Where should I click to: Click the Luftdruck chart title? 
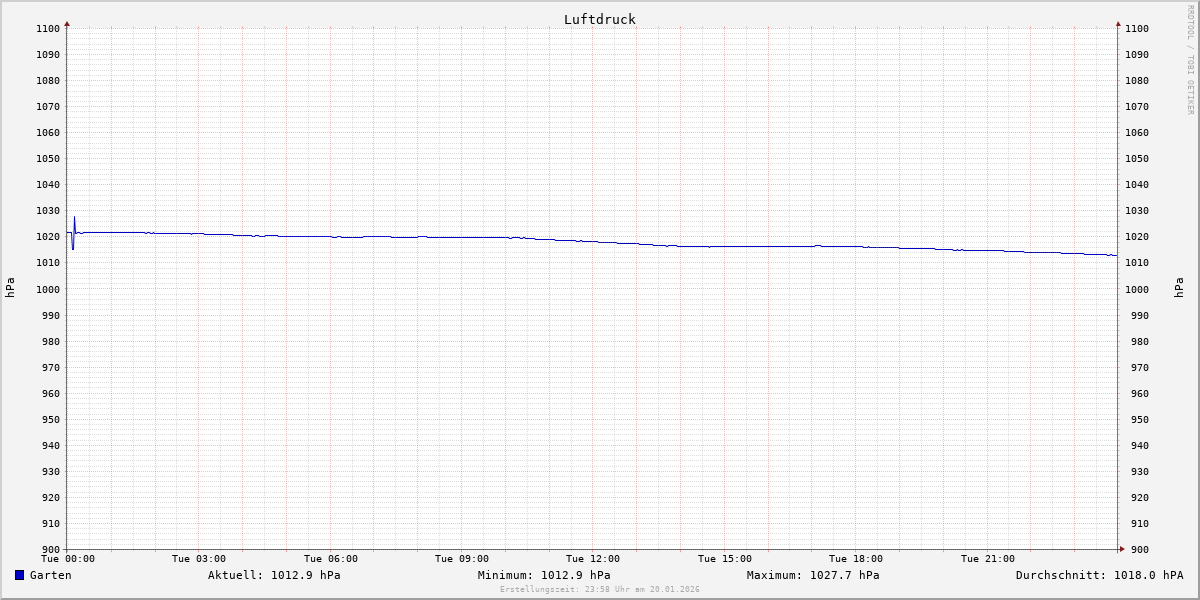click(599, 19)
